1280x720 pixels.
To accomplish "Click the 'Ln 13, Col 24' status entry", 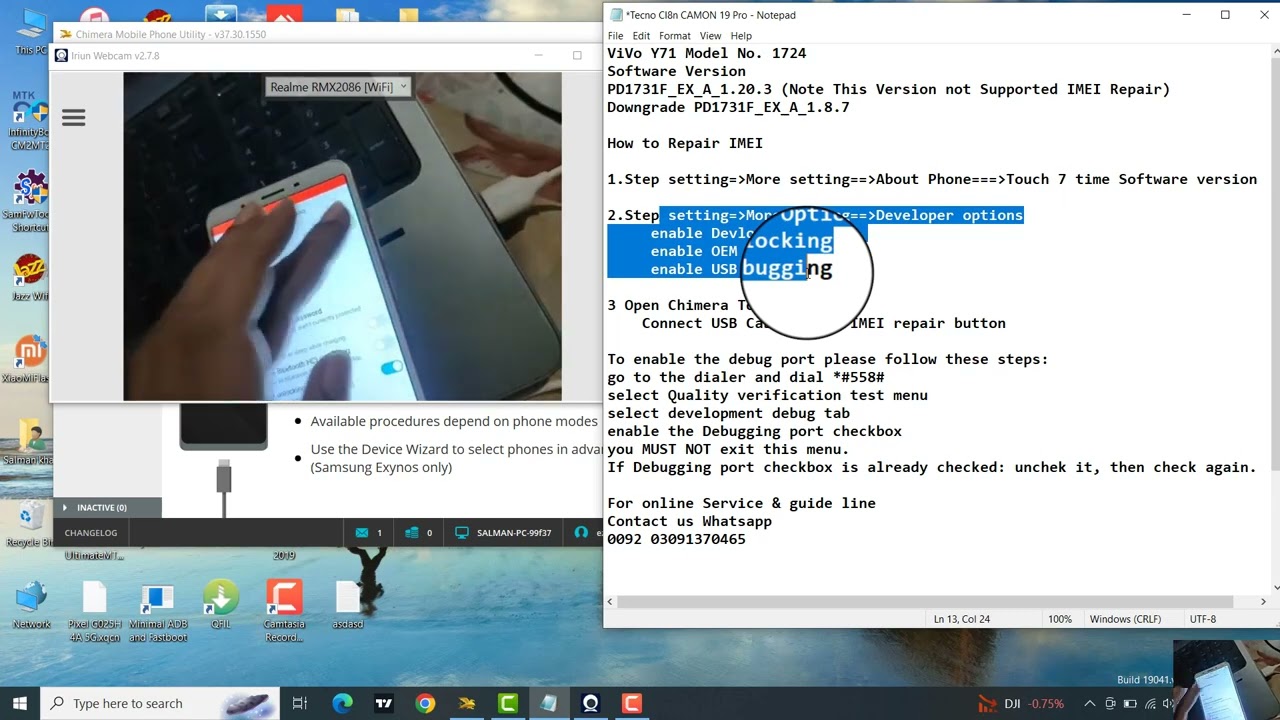I will point(962,619).
